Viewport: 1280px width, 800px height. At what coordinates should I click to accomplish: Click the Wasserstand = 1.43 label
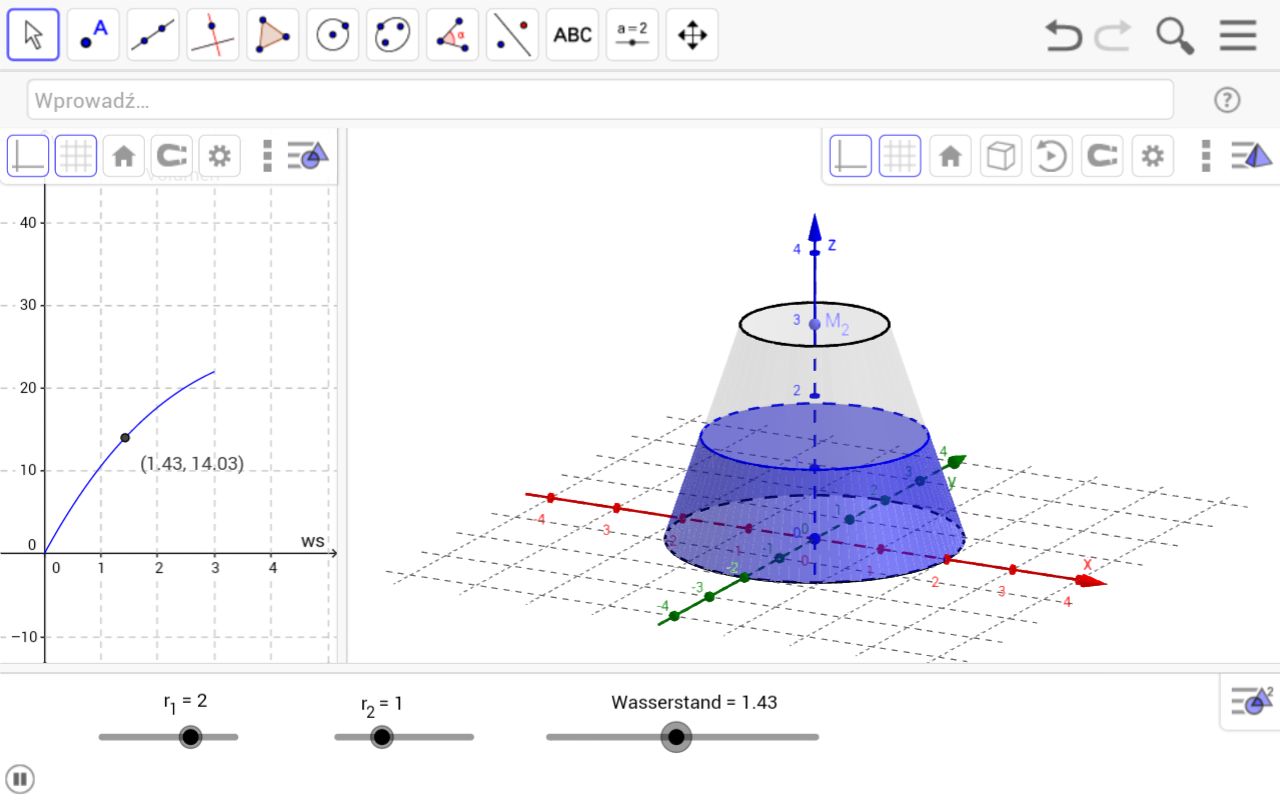coord(694,702)
